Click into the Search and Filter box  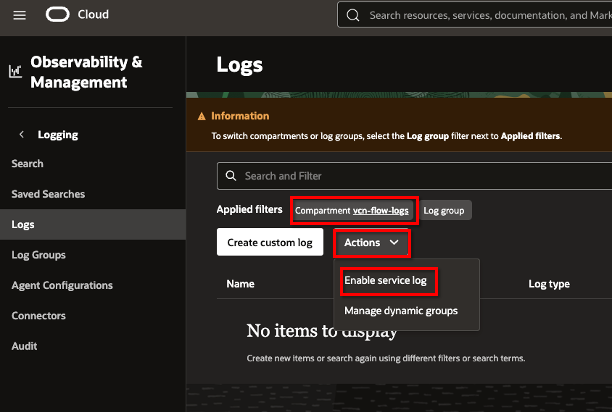tap(415, 176)
